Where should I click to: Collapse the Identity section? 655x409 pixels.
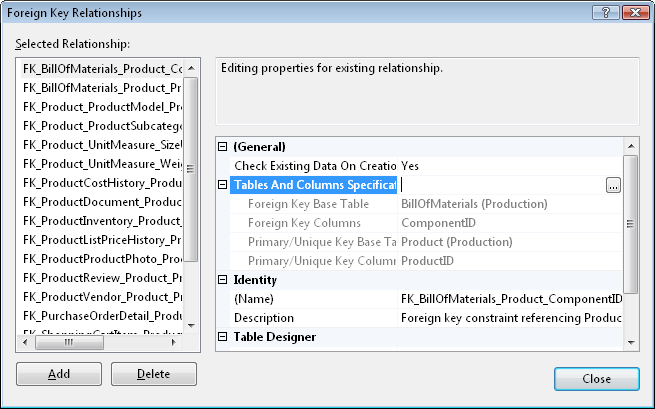(223, 280)
